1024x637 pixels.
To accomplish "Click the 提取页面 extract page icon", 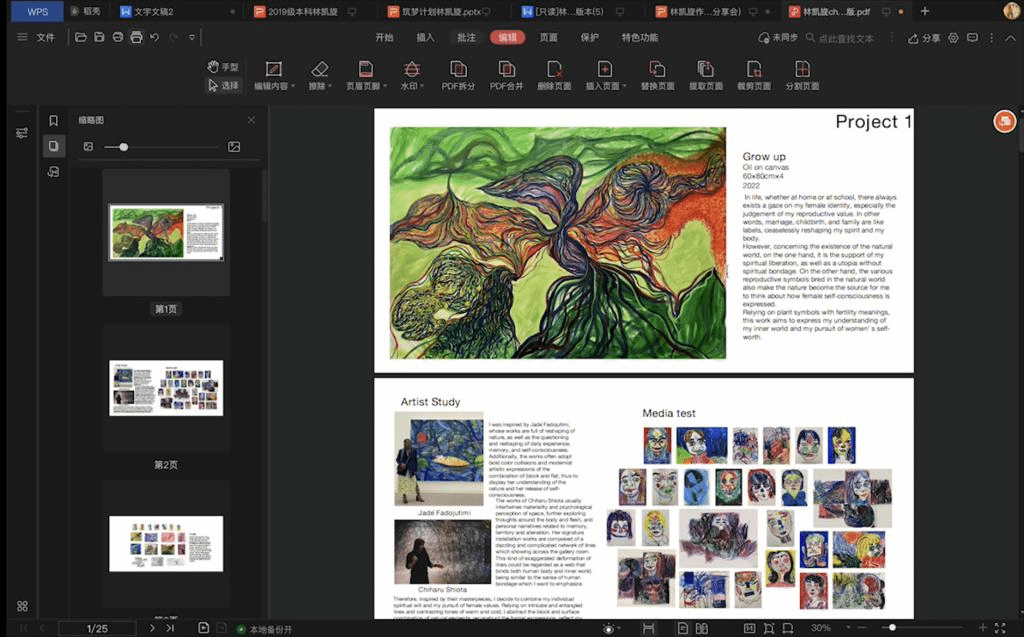I will click(x=705, y=70).
